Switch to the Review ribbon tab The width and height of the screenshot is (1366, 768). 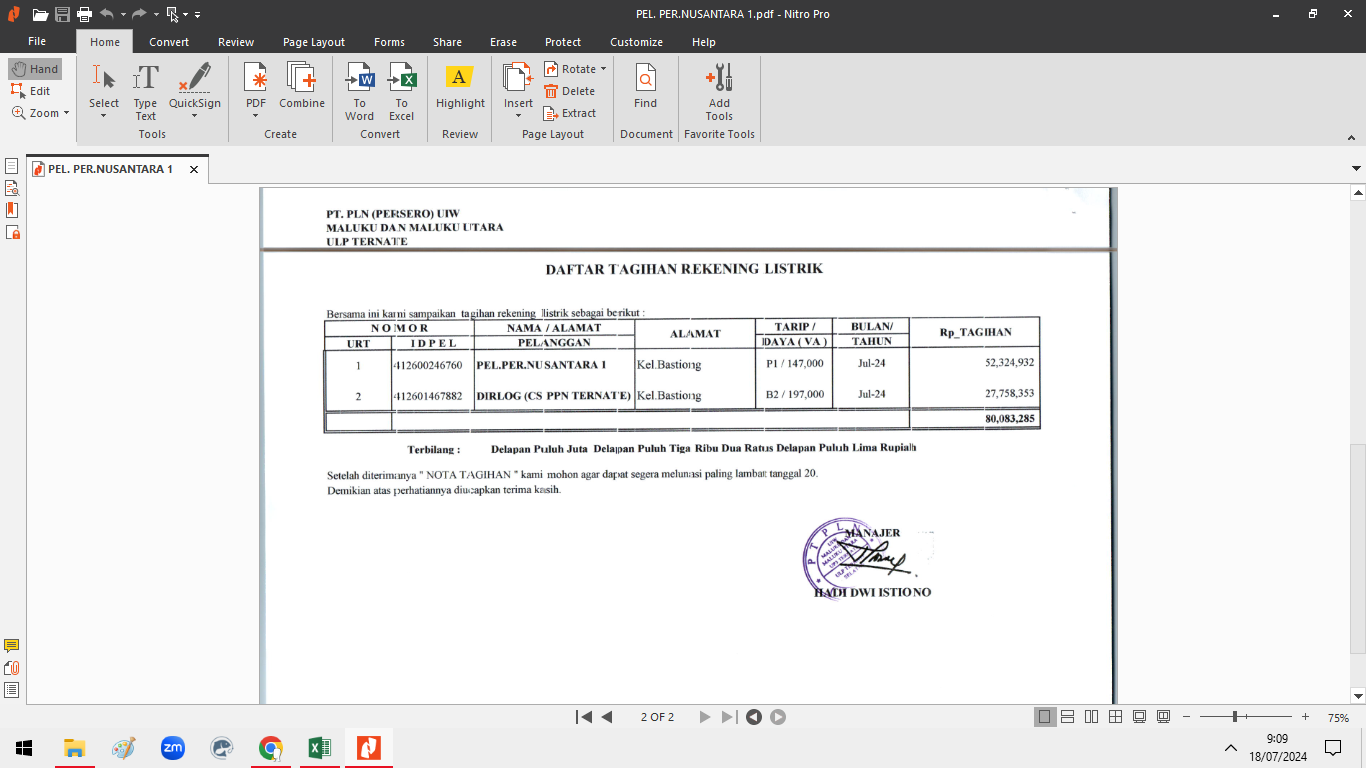point(236,42)
